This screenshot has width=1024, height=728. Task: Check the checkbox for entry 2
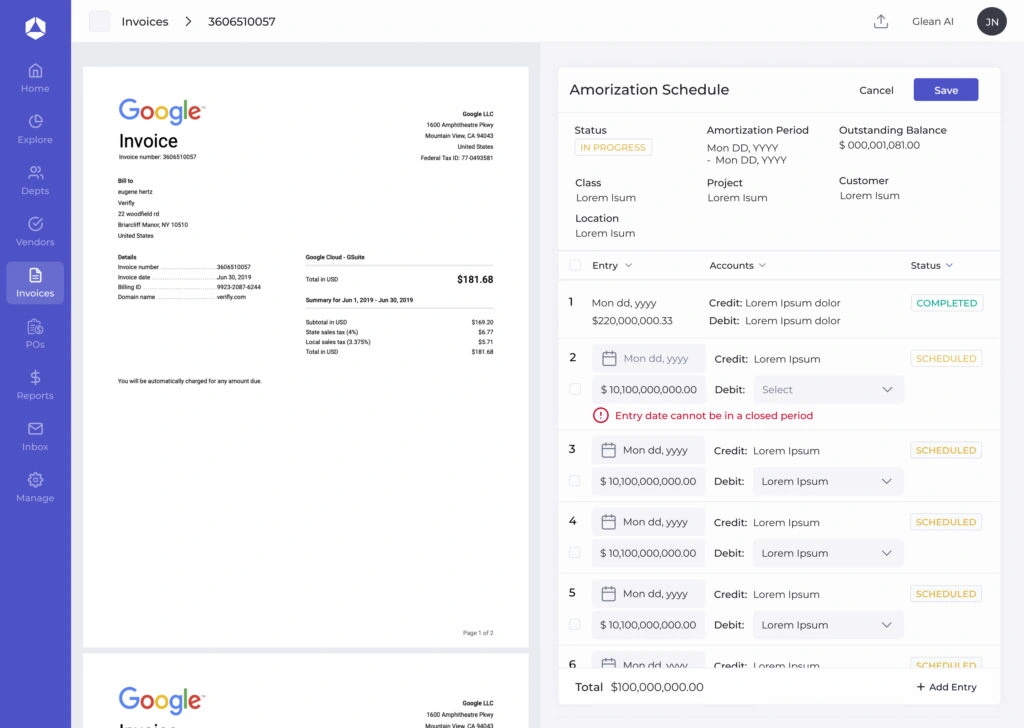tap(575, 389)
